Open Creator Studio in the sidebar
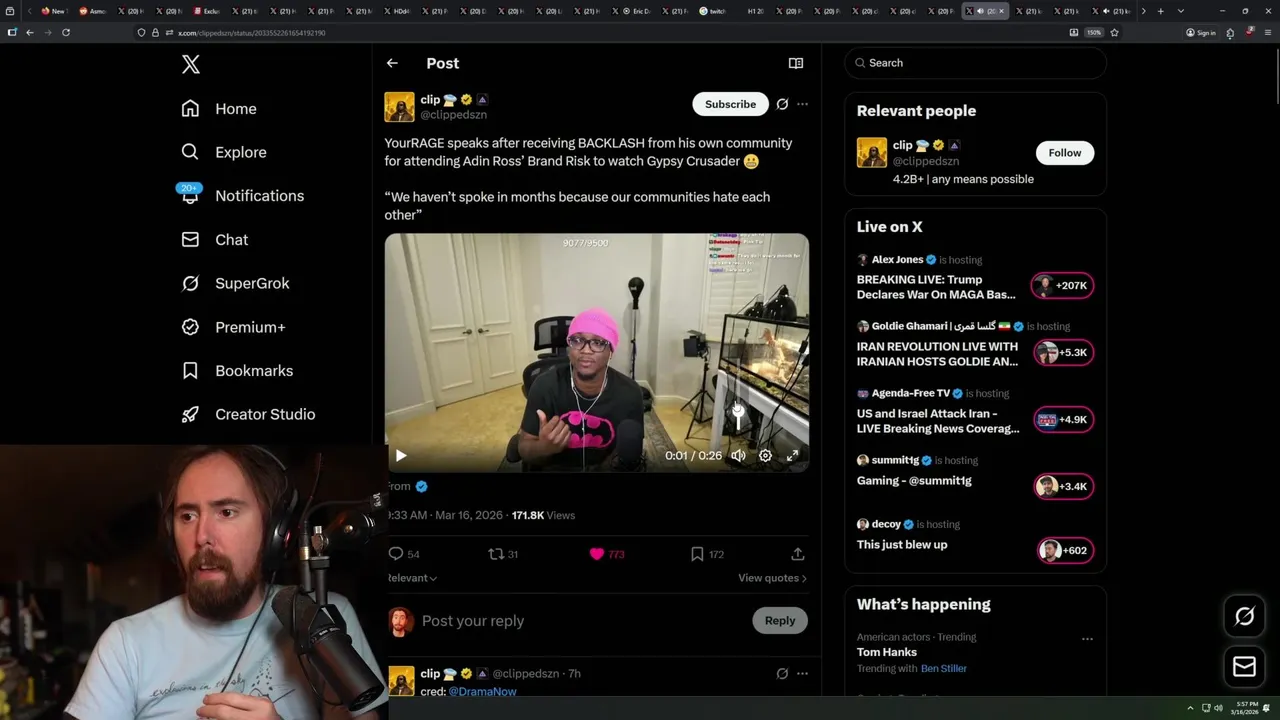 [x=247, y=414]
